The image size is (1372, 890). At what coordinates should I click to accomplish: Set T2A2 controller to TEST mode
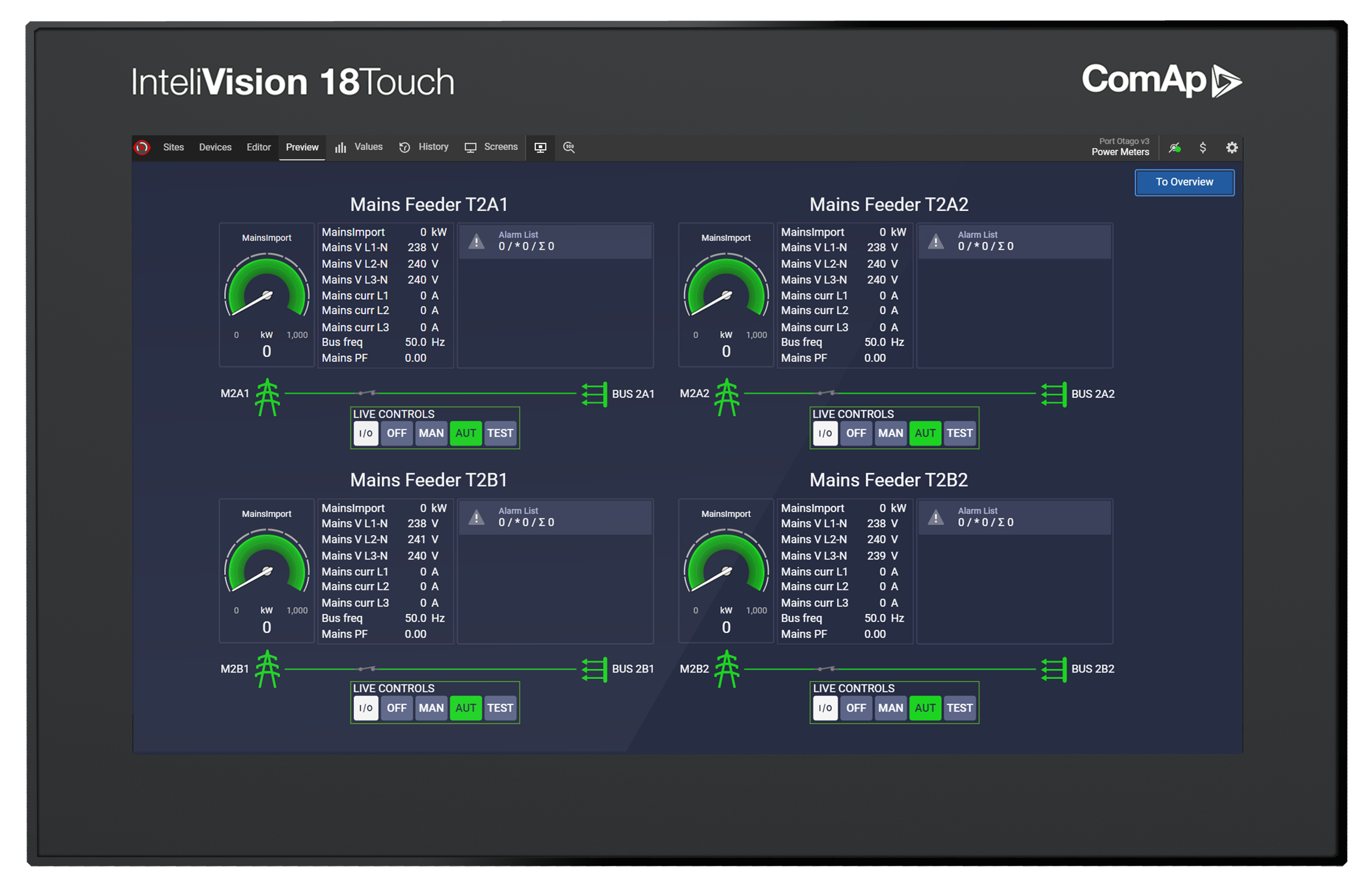pos(959,433)
